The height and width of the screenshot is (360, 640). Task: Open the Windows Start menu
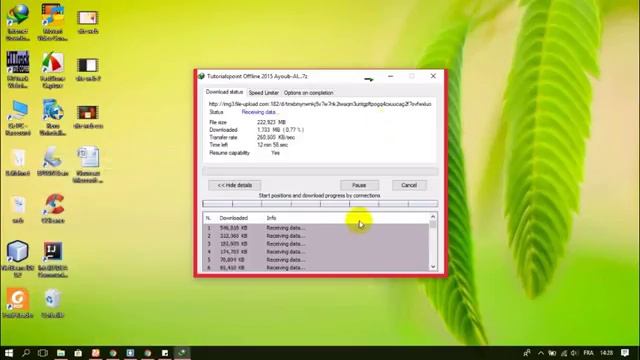coord(9,353)
